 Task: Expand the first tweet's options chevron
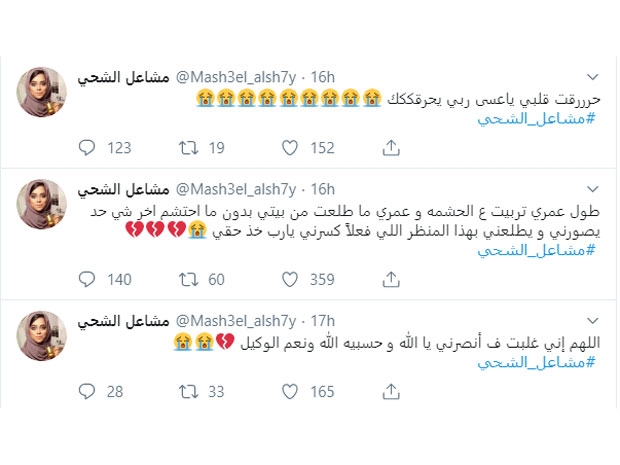(x=591, y=77)
